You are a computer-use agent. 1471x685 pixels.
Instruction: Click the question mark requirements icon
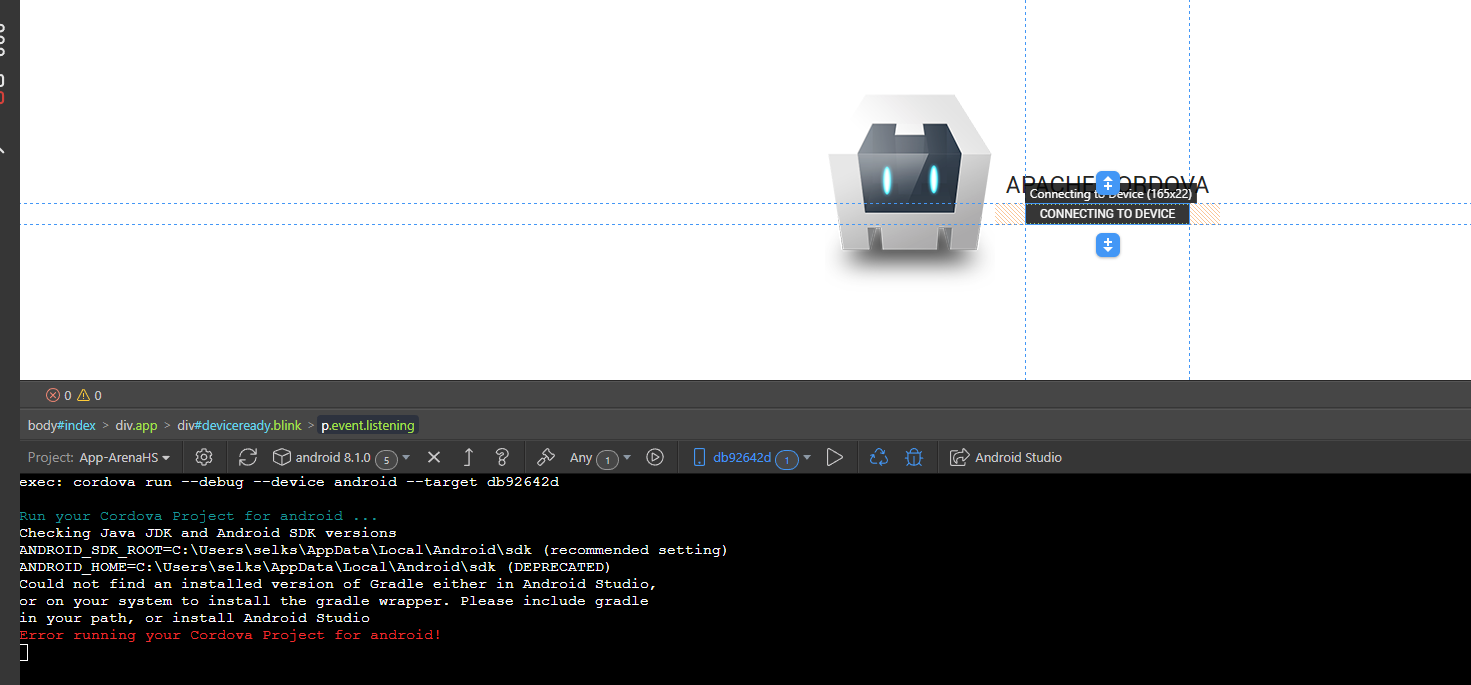point(503,457)
